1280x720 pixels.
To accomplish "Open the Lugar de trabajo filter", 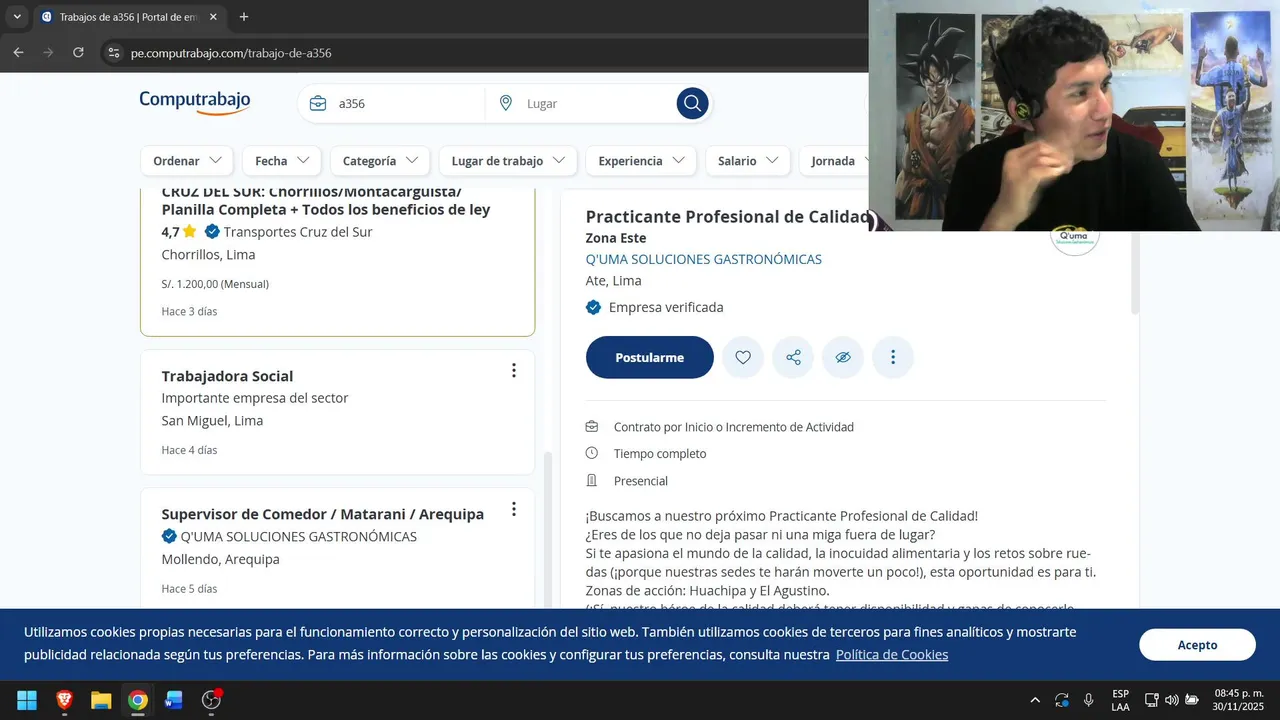I will pos(508,161).
